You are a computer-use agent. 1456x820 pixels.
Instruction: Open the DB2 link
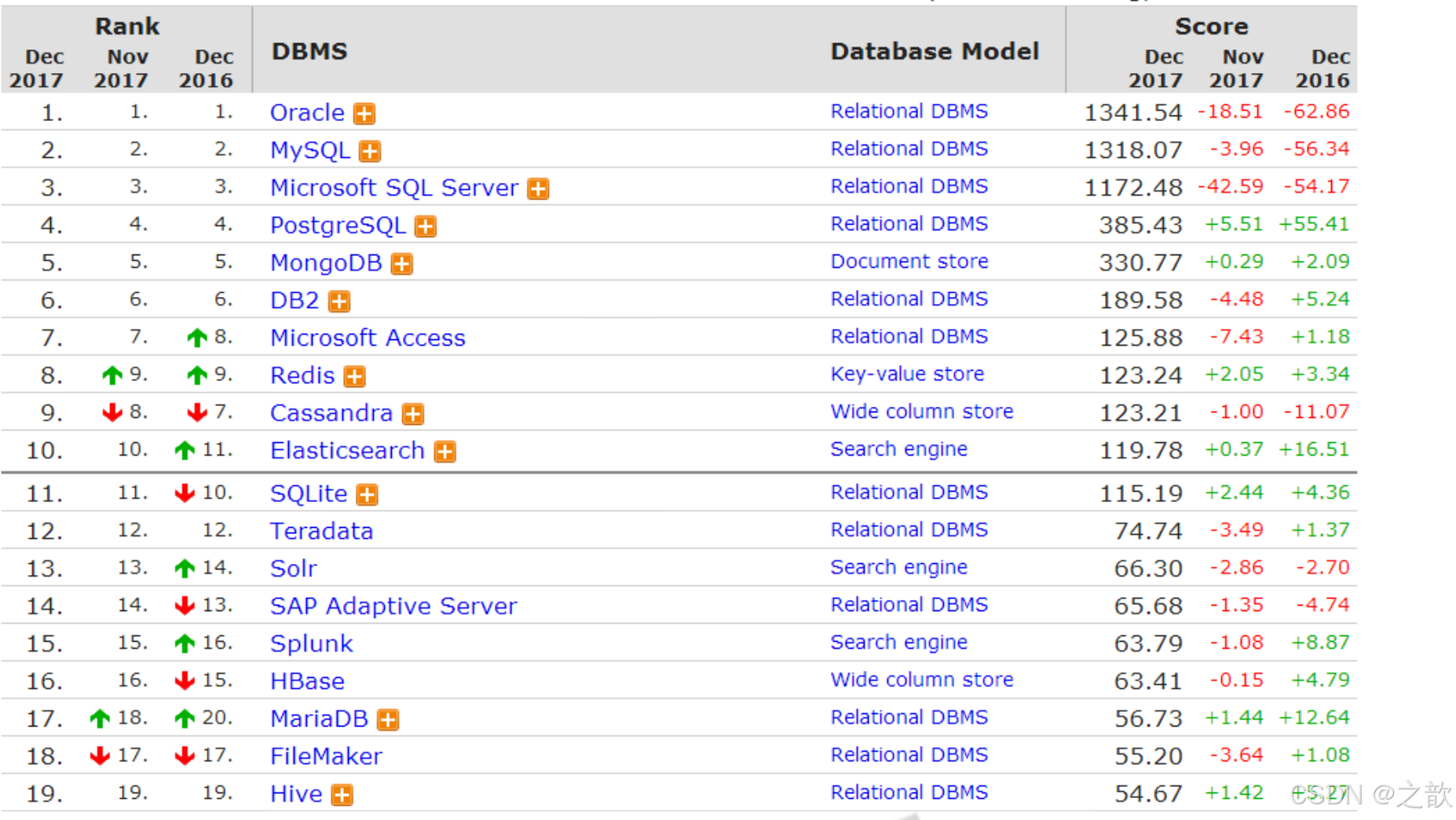[x=294, y=301]
